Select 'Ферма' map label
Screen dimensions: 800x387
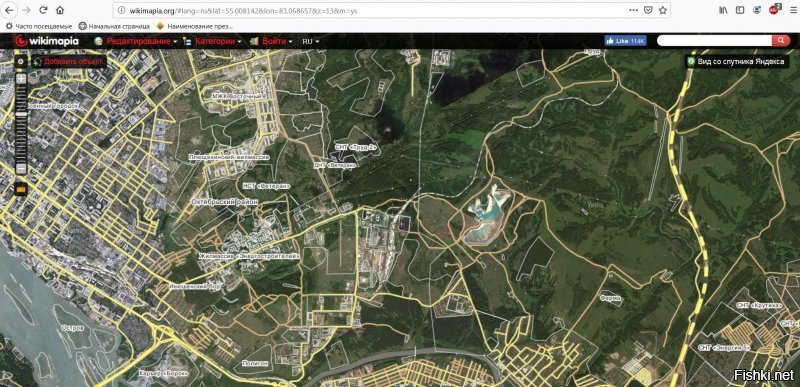point(611,298)
